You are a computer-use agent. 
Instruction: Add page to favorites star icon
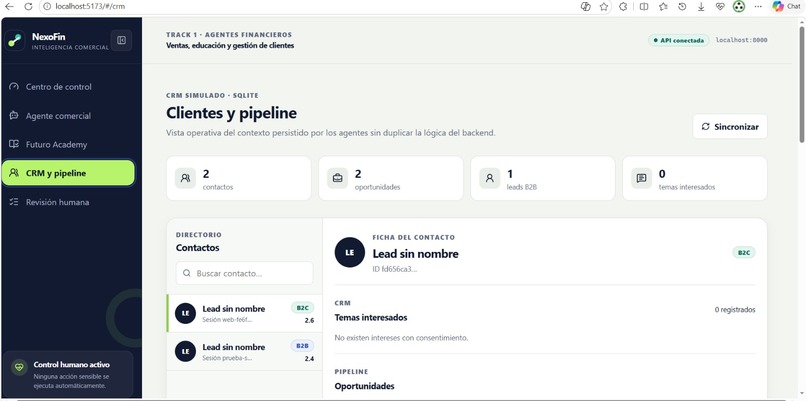604,7
